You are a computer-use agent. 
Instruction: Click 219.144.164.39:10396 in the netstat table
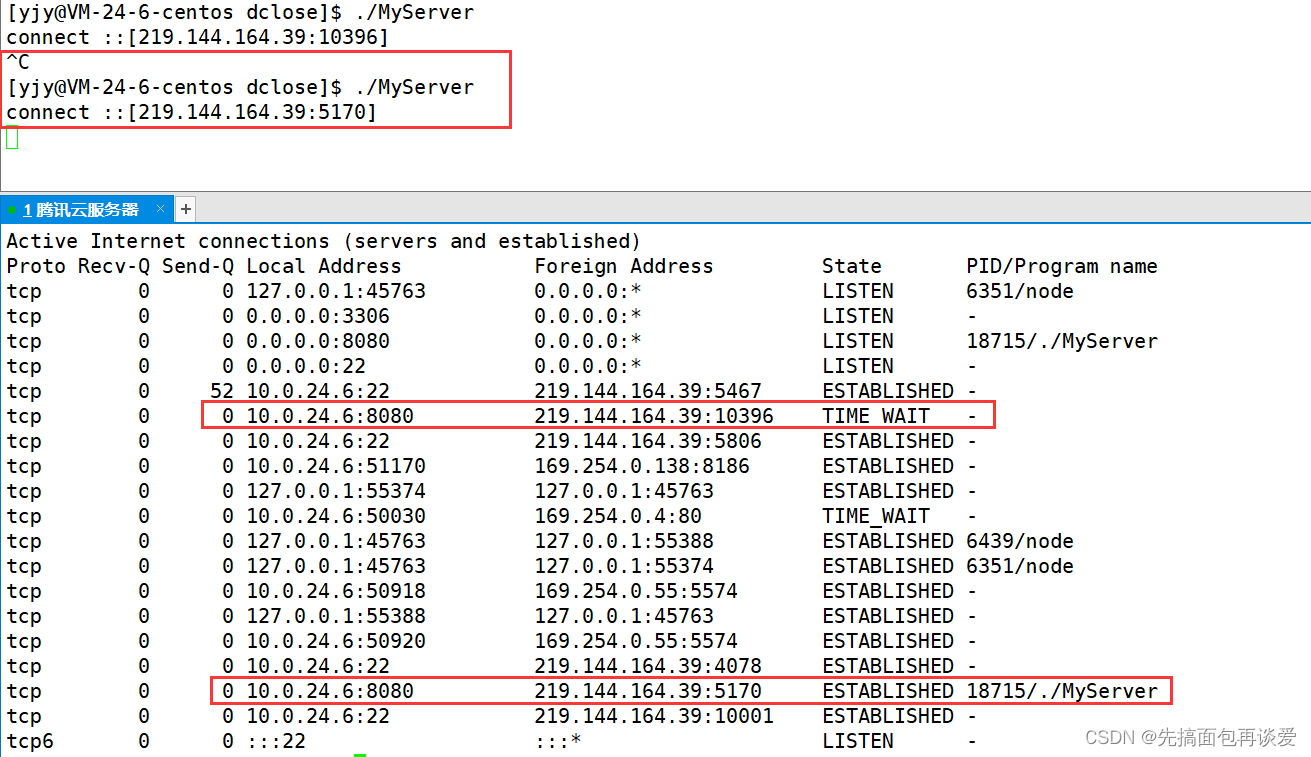point(654,416)
